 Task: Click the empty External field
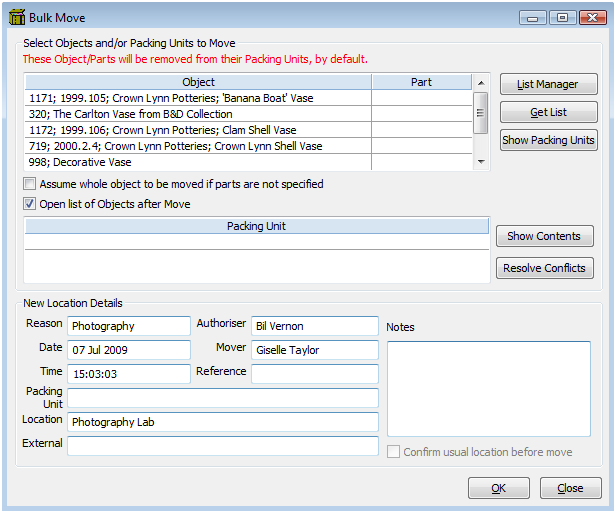[223, 446]
